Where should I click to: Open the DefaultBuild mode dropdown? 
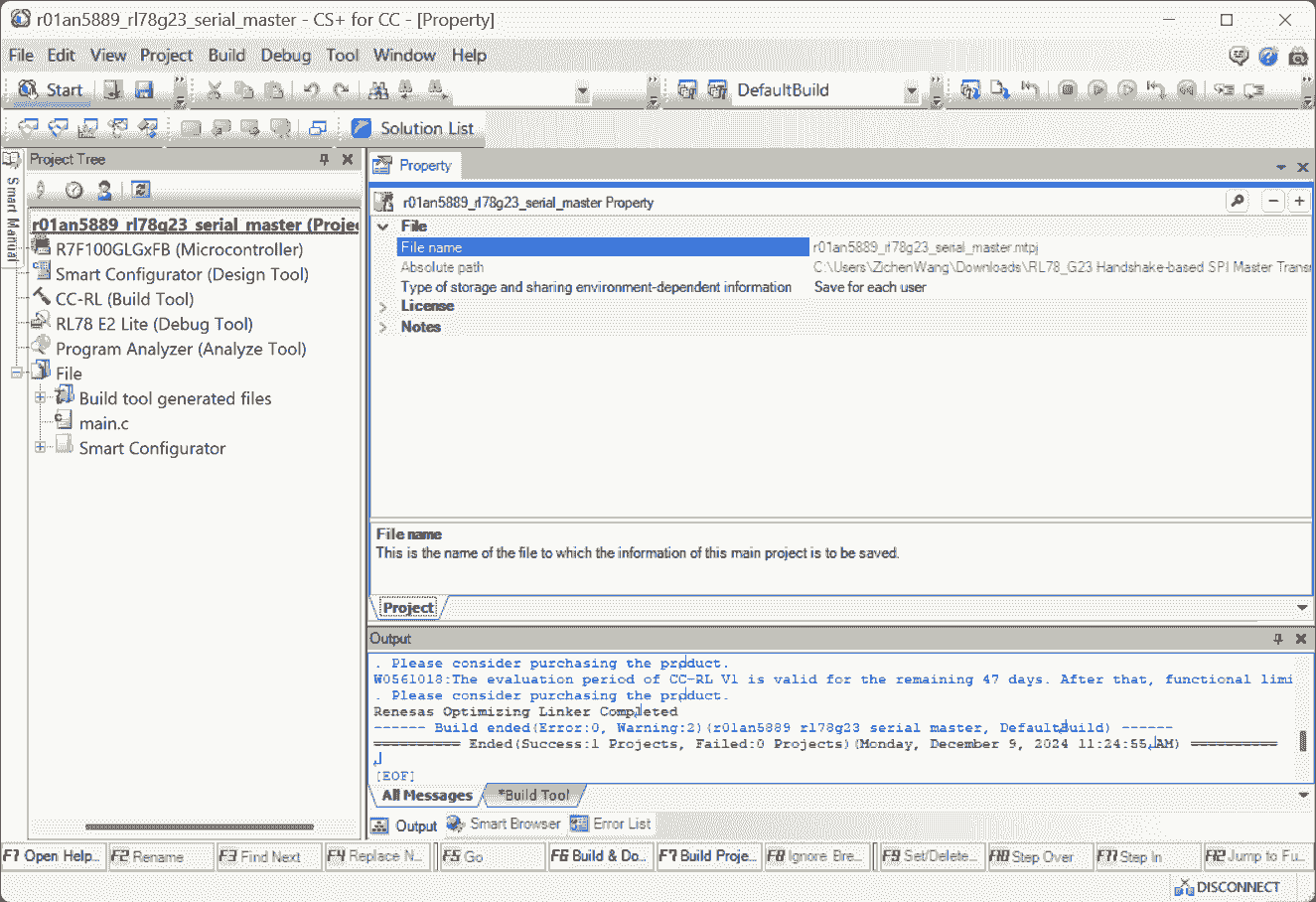point(911,91)
